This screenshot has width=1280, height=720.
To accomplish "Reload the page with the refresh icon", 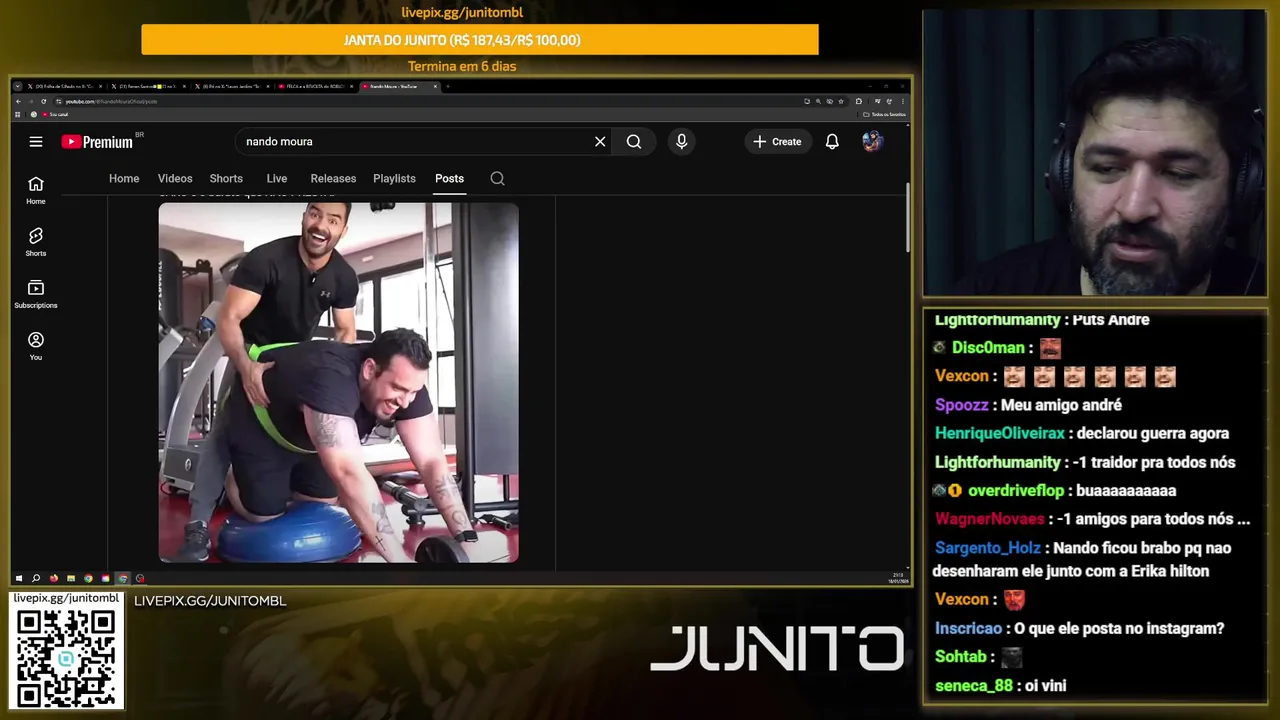I will click(x=43, y=101).
